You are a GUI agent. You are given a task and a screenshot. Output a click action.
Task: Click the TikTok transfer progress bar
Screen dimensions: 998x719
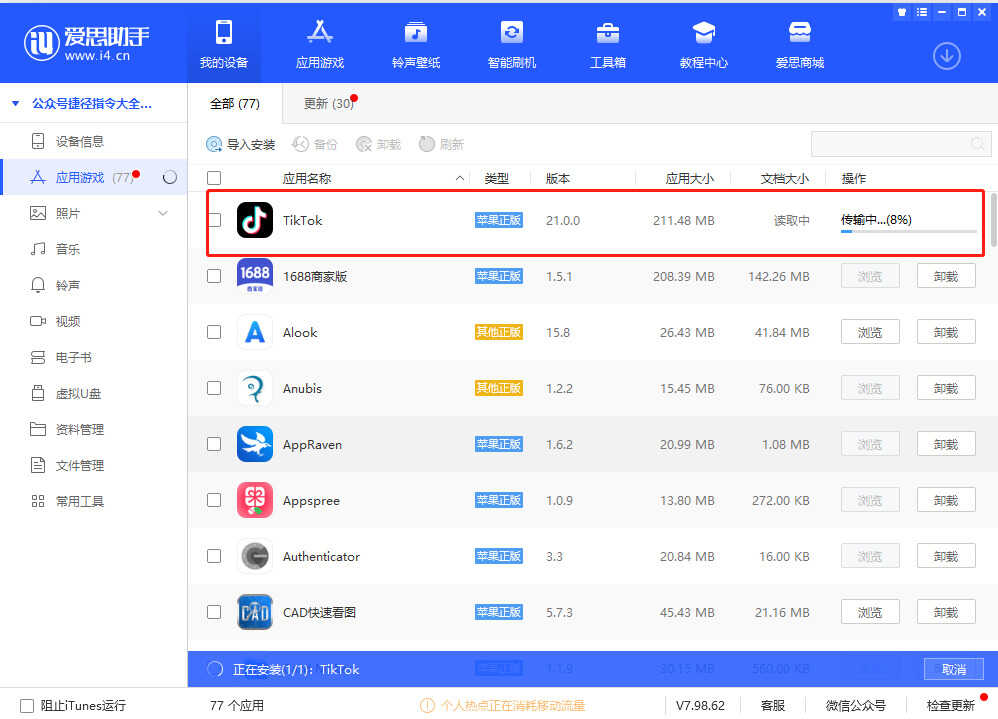coord(908,232)
